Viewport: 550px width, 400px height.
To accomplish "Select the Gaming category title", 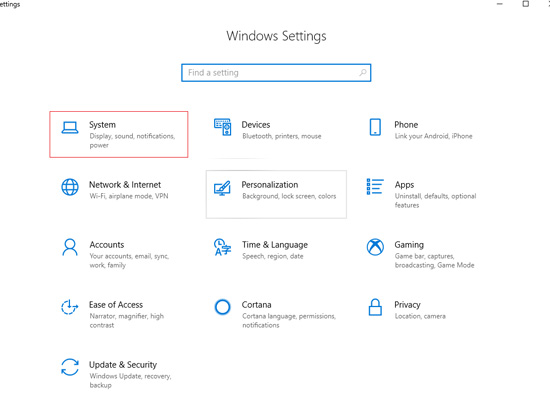I will point(409,245).
